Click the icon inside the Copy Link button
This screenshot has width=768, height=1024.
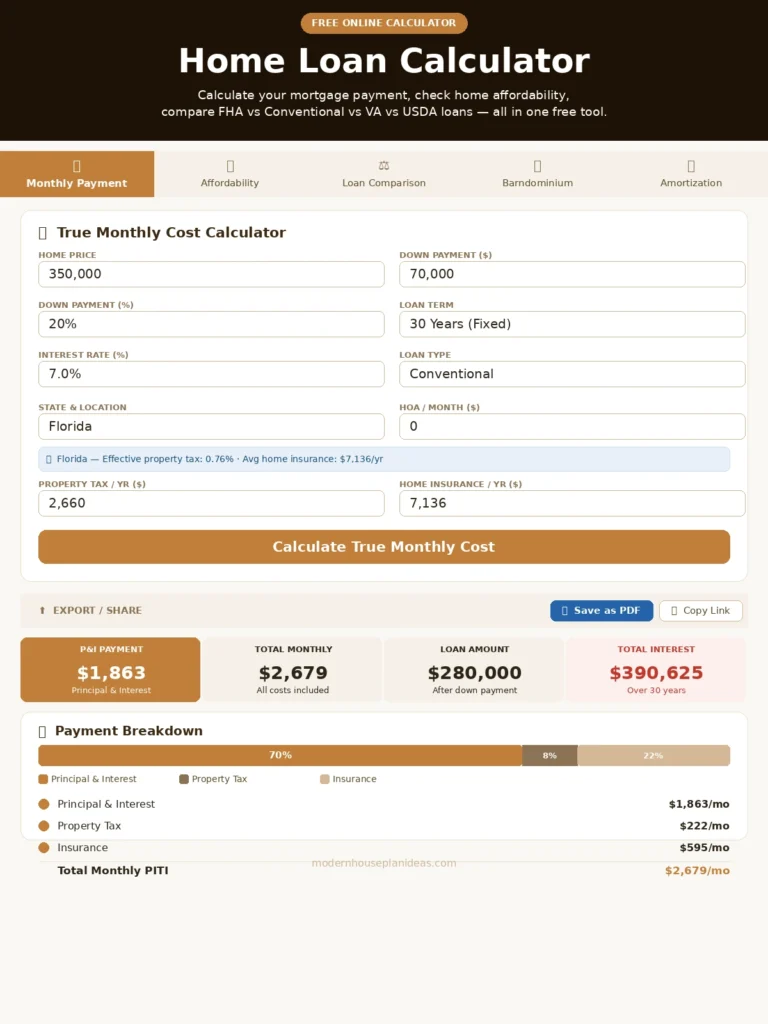coord(674,611)
